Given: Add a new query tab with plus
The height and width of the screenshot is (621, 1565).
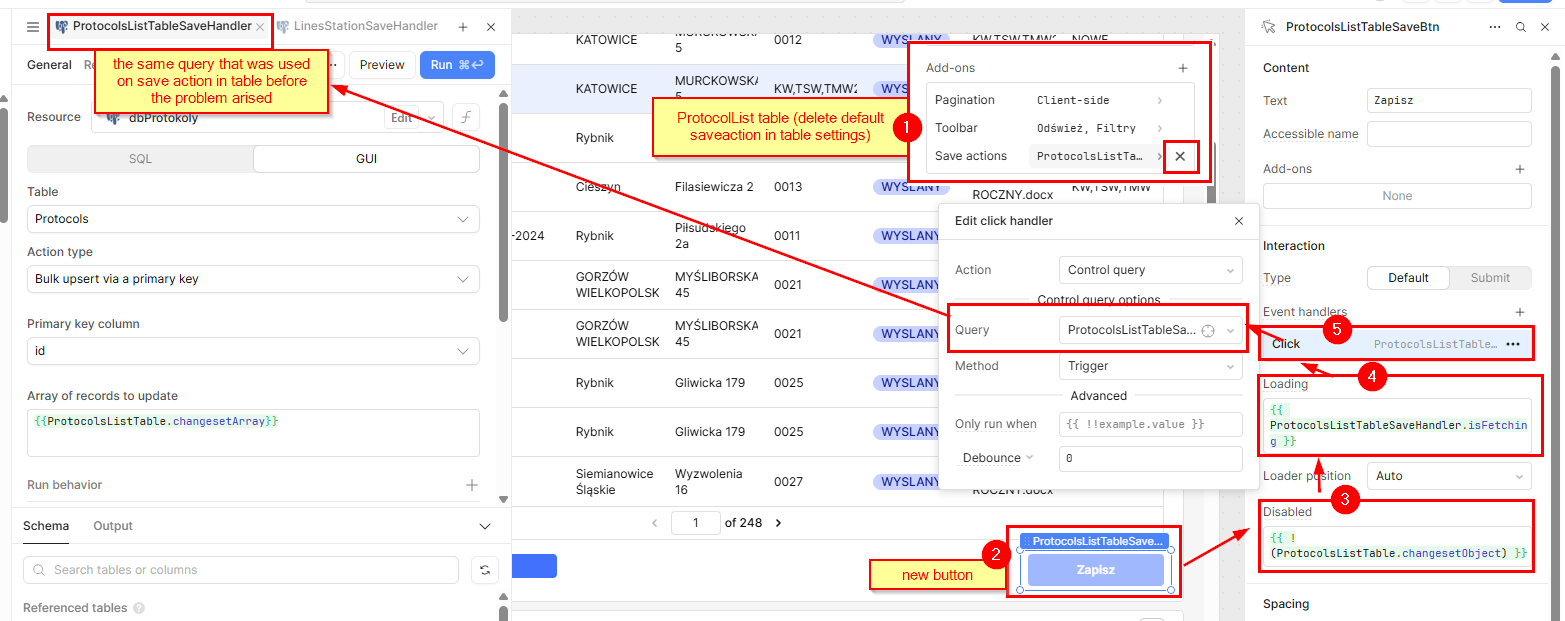Looking at the screenshot, I should [x=463, y=27].
